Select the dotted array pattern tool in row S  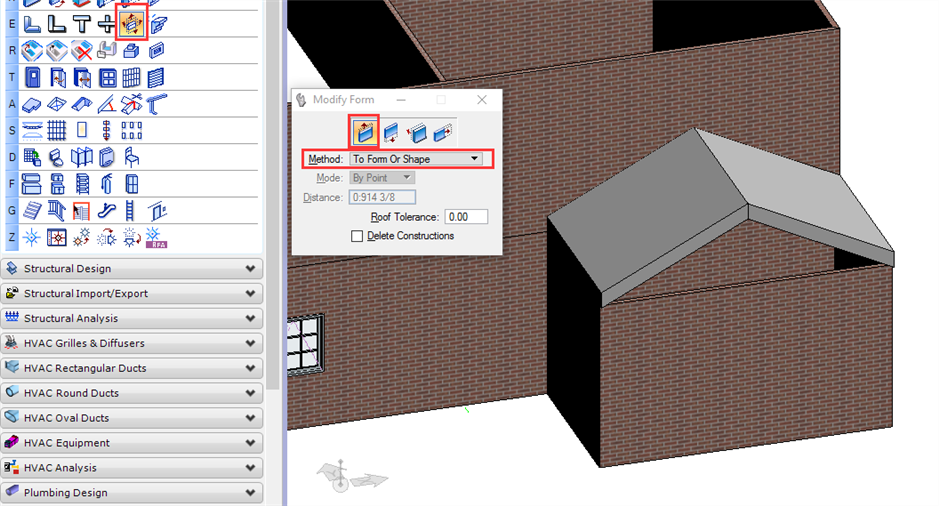click(131, 131)
